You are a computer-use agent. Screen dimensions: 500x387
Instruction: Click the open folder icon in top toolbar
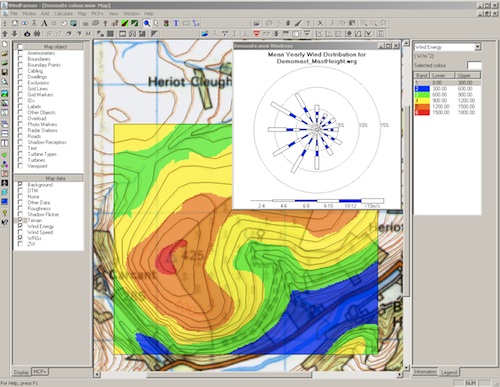point(256,23)
